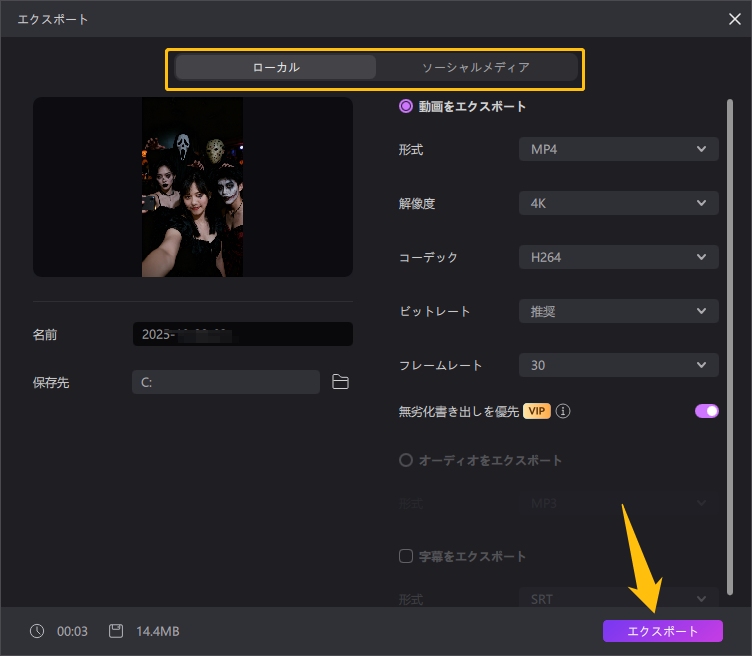Select オーディオをエクスポート radio button
The height and width of the screenshot is (656, 752).
(406, 461)
